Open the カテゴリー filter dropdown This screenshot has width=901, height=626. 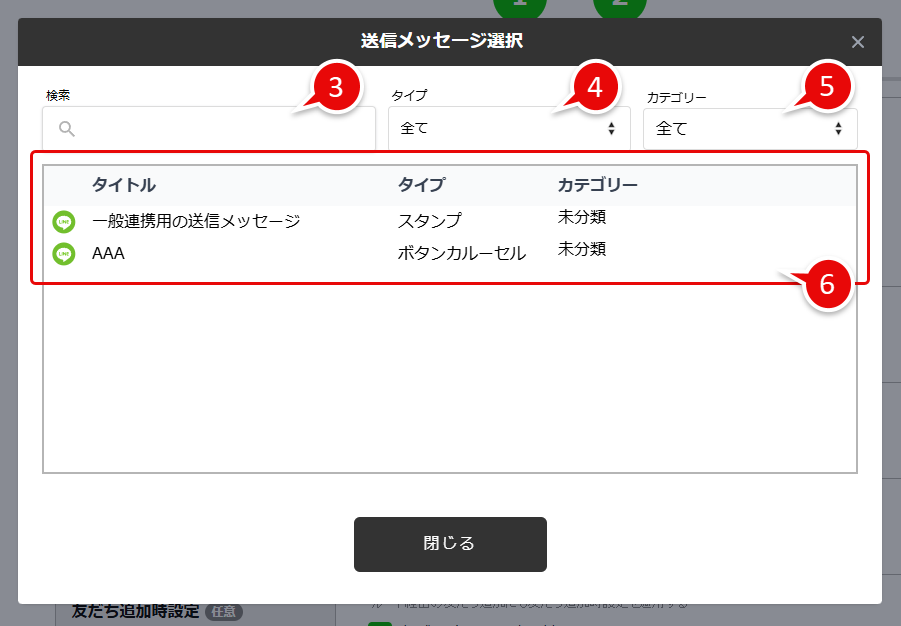point(749,129)
